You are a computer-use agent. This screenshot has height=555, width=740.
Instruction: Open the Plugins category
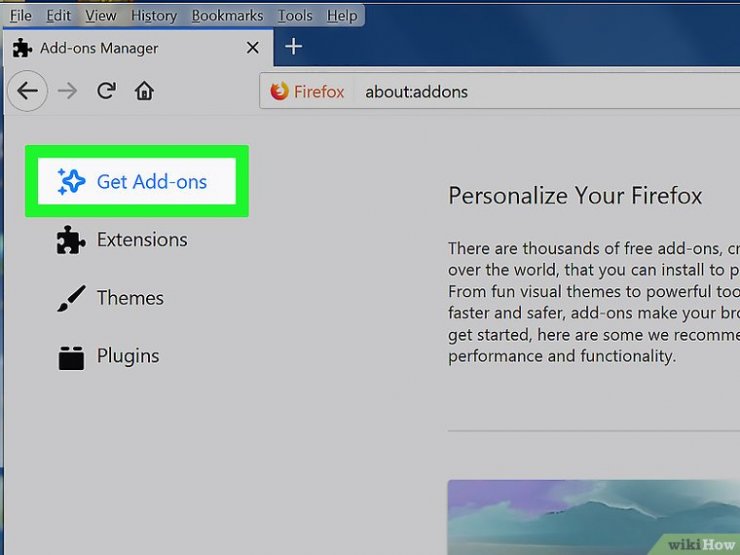click(x=108, y=357)
